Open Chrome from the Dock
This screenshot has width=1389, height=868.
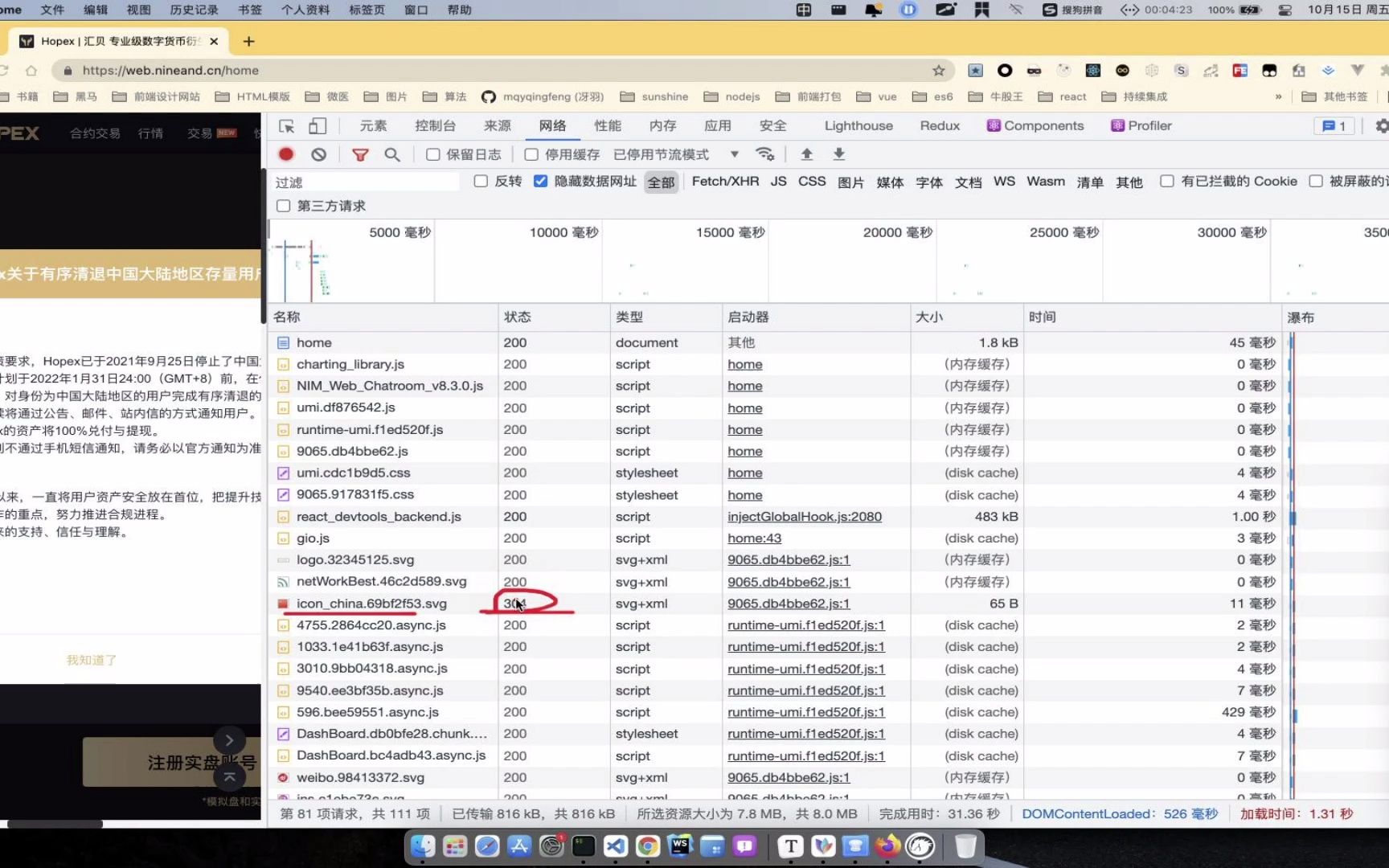[648, 845]
